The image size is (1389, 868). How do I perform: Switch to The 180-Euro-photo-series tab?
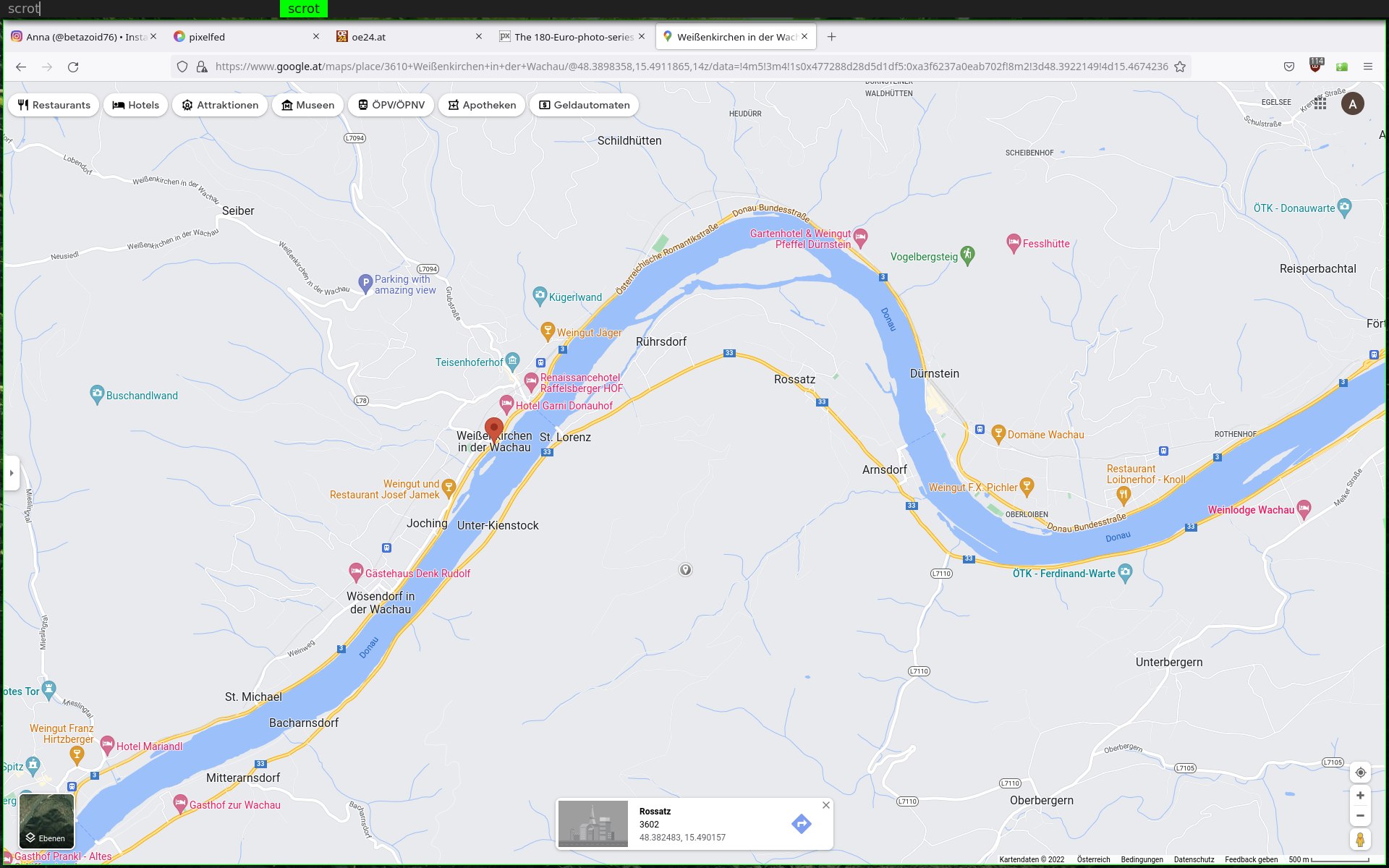coord(572,37)
